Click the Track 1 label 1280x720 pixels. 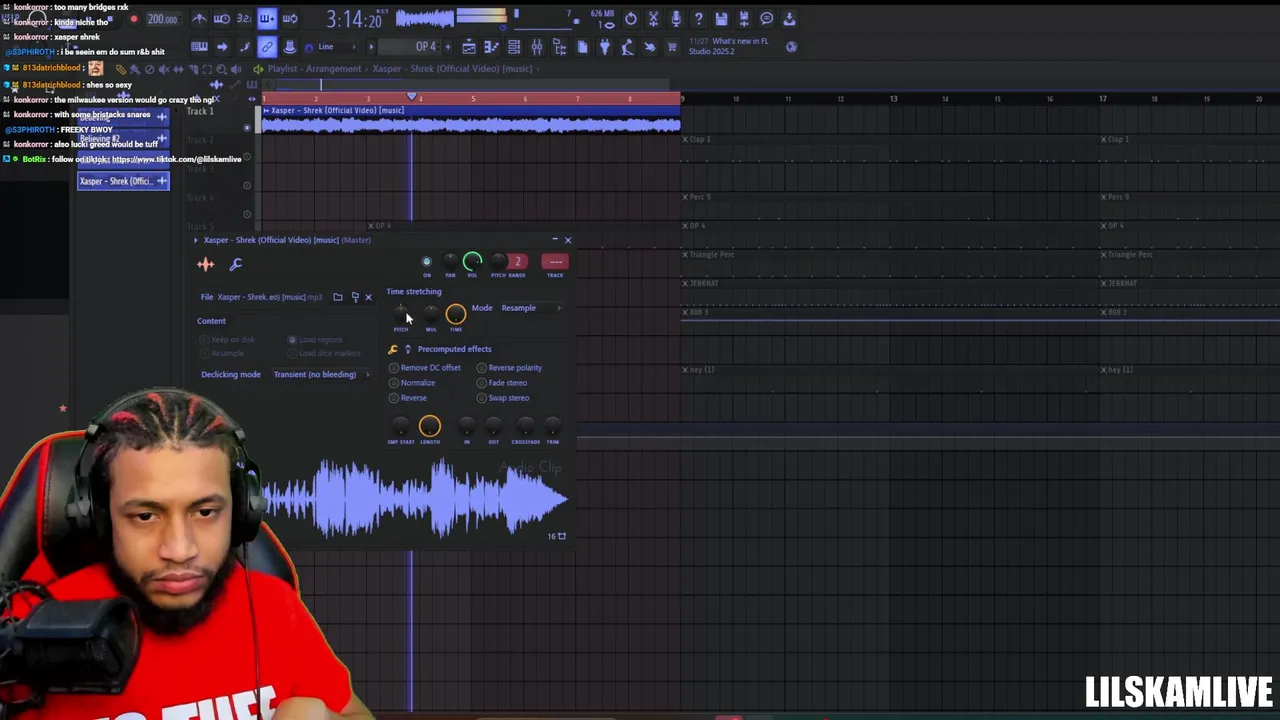coord(200,112)
